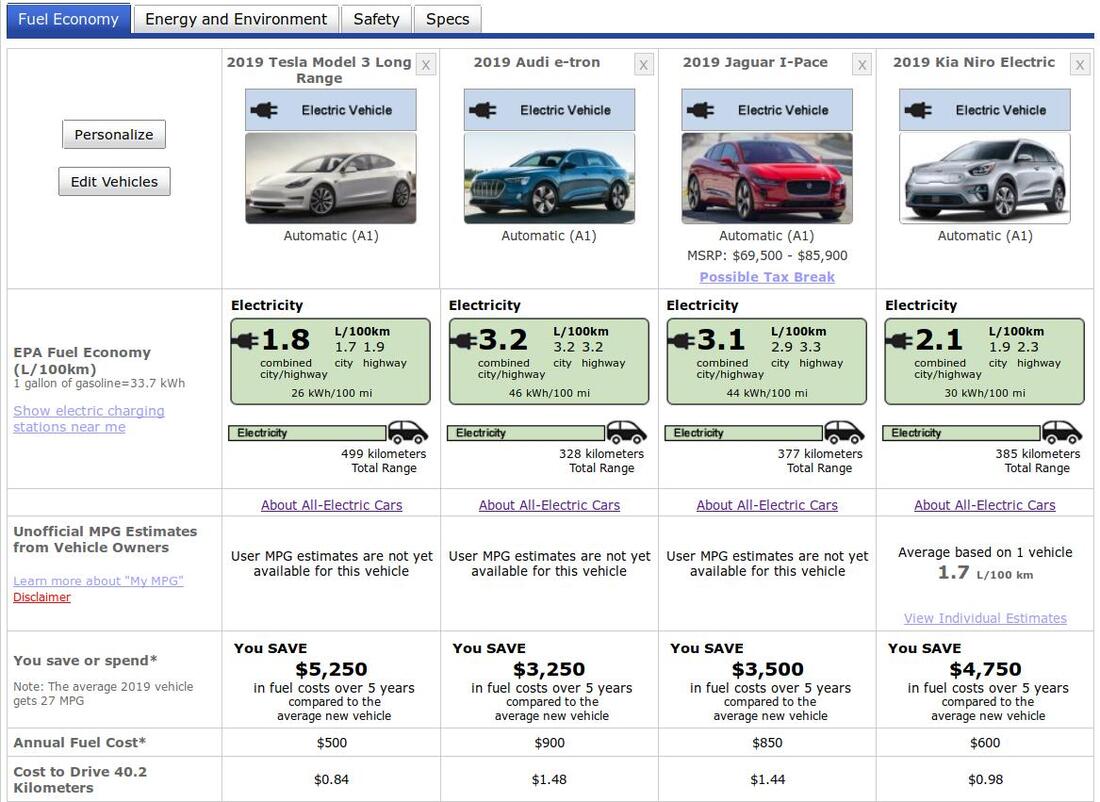Click the red Disclaimer link
The image size is (1100, 802).
tap(42, 597)
